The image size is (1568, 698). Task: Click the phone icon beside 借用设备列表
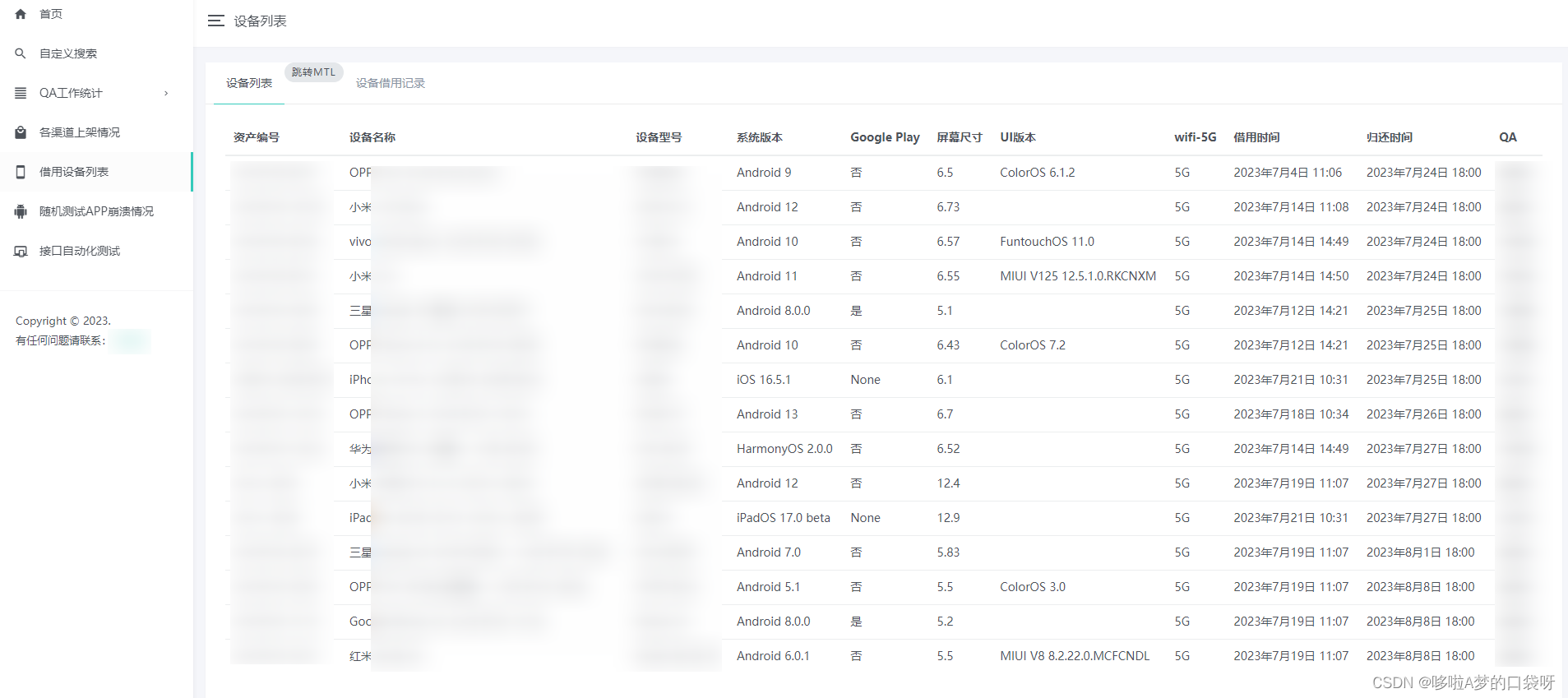pos(21,172)
